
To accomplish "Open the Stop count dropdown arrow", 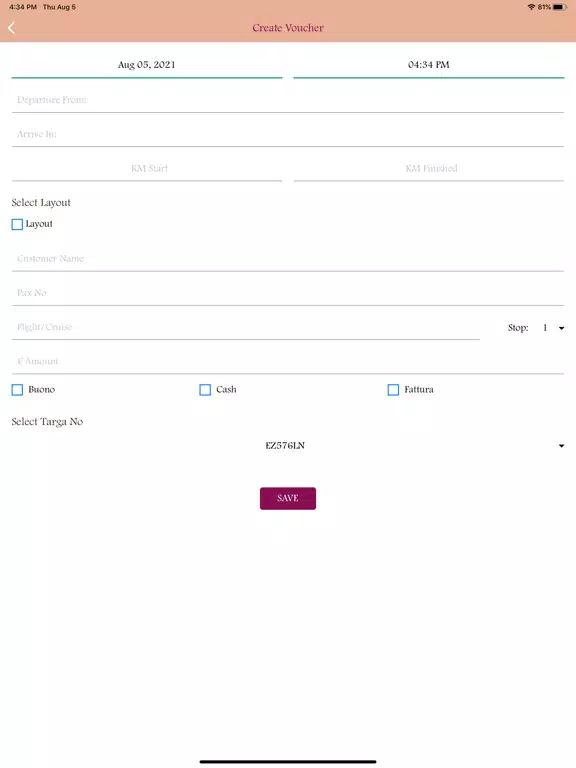I will click(x=561, y=328).
